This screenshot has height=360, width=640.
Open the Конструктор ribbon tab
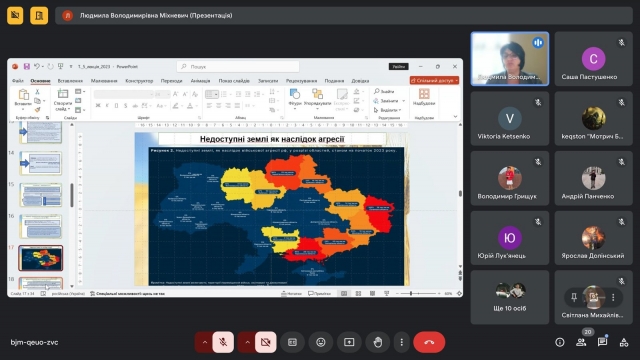[x=139, y=81]
